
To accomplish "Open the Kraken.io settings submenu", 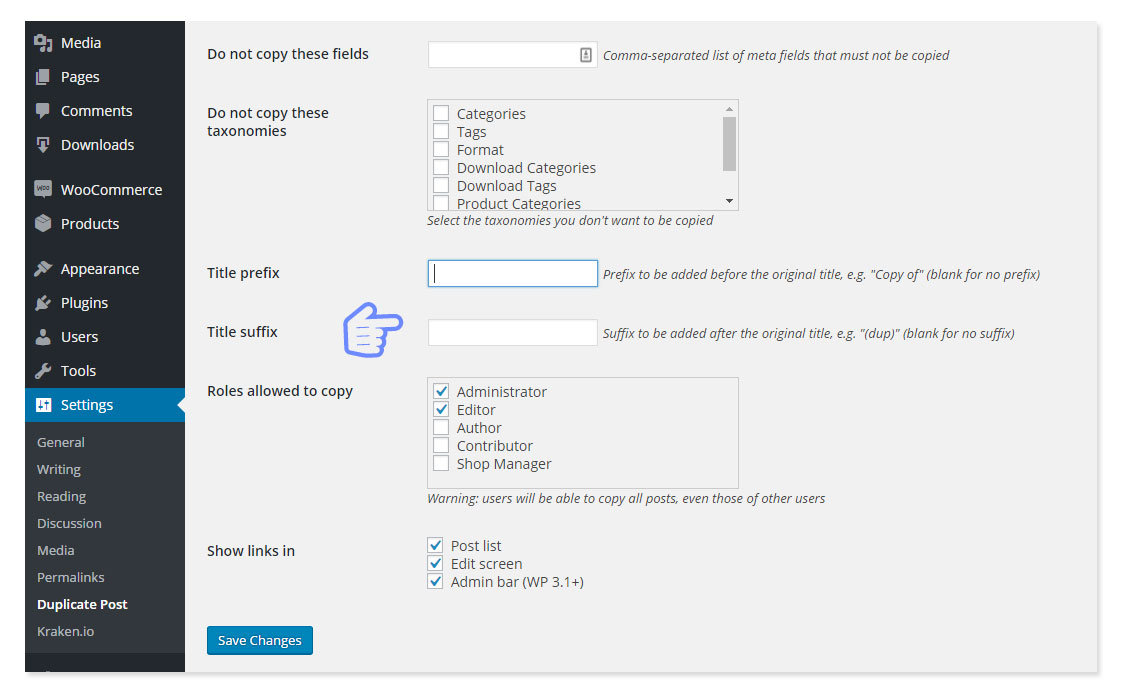I will point(66,632).
